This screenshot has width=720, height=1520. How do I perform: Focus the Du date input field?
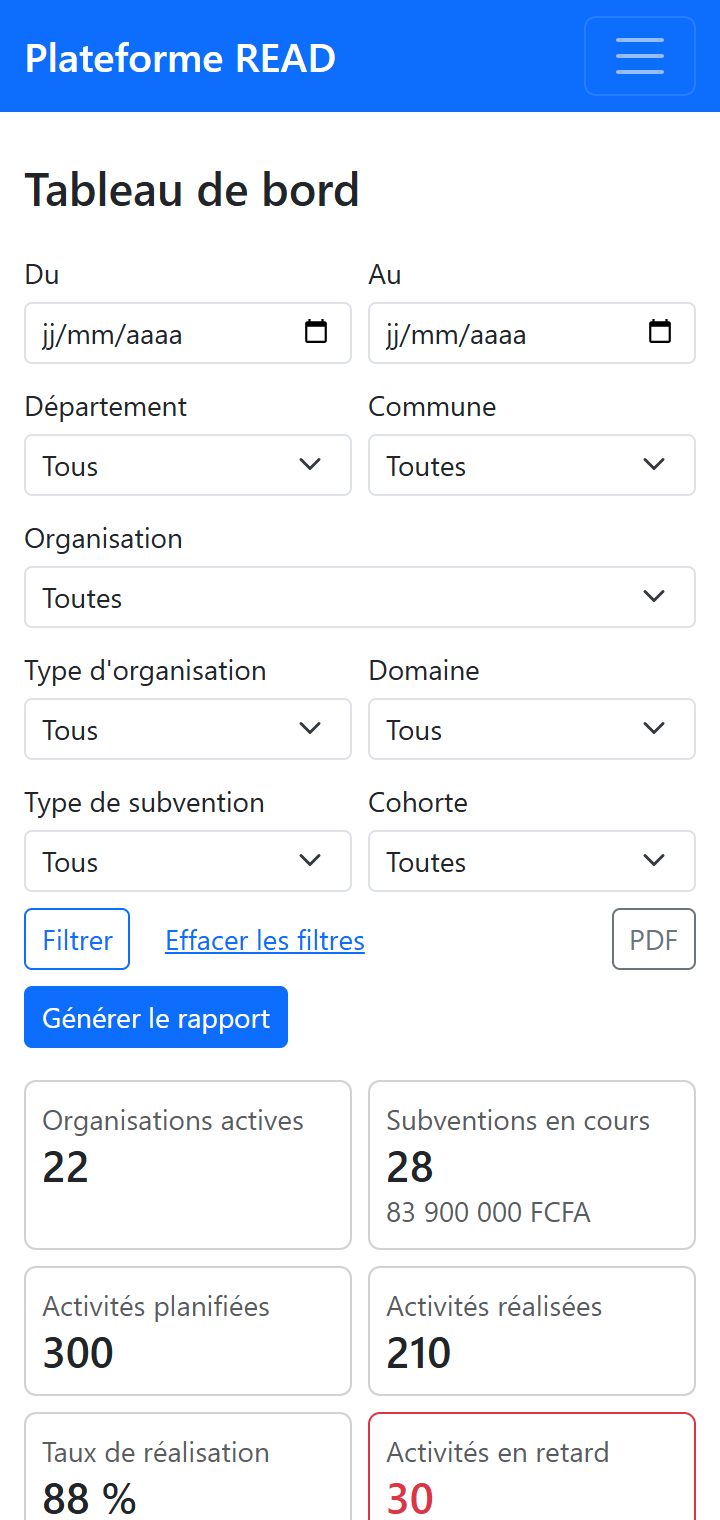pos(188,333)
